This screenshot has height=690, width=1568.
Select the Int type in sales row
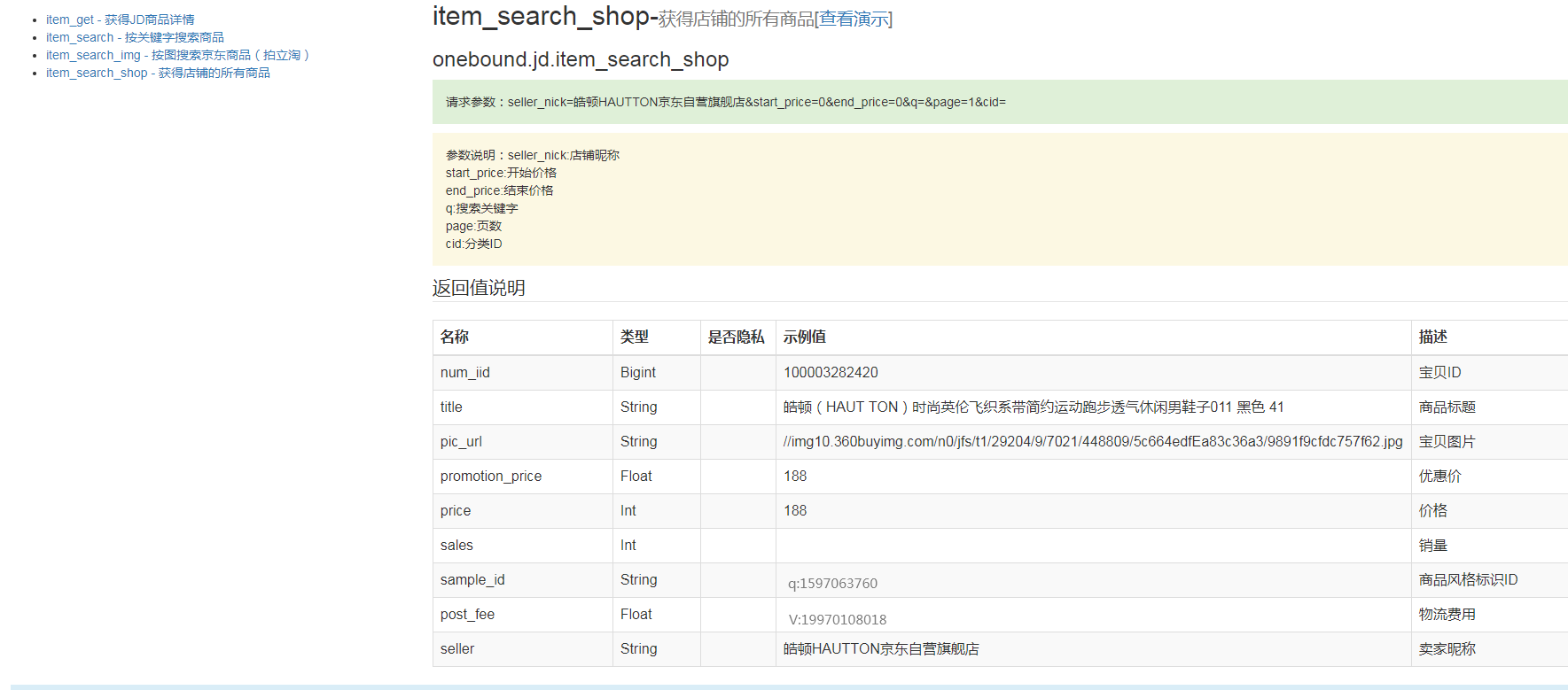click(x=628, y=546)
